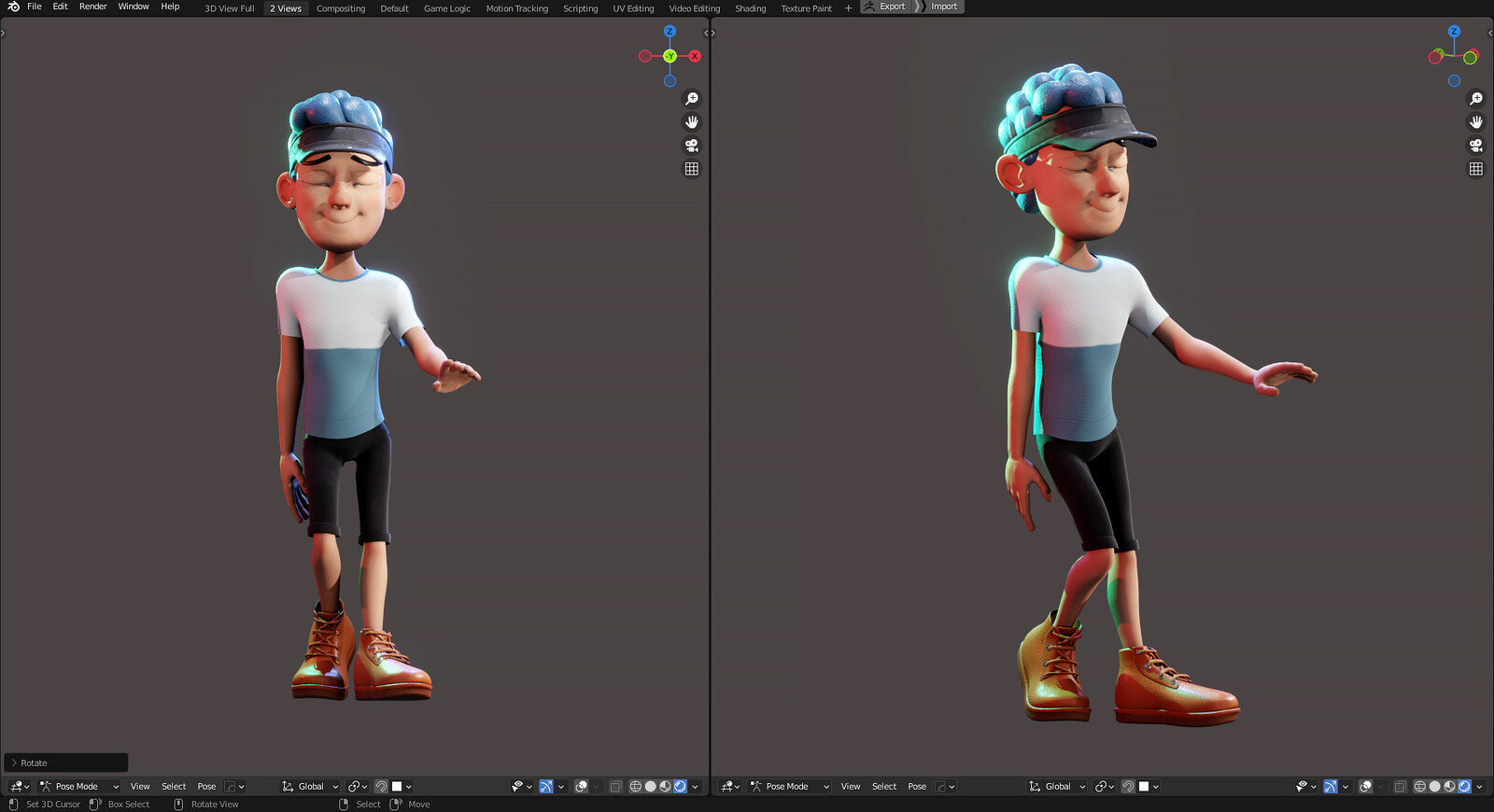This screenshot has width=1494, height=812.
Task: Click the pan hand icon in right viewport
Action: [1476, 122]
